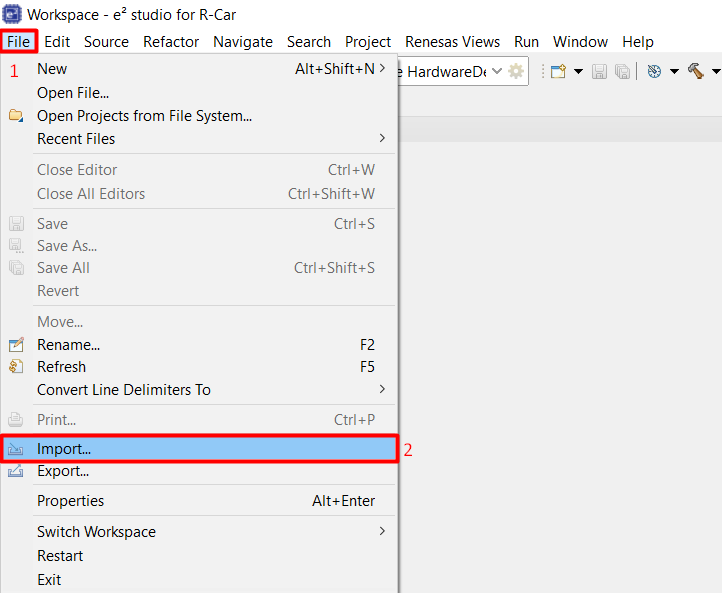Select Restart in the File menu
This screenshot has height=593, width=722.
pyautogui.click(x=200, y=556)
